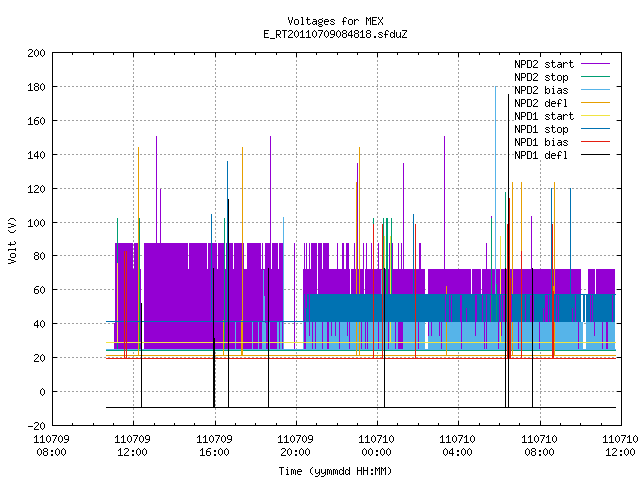640x480 pixels.
Task: Click the 200 tick label on y-axis
Action: [36, 53]
